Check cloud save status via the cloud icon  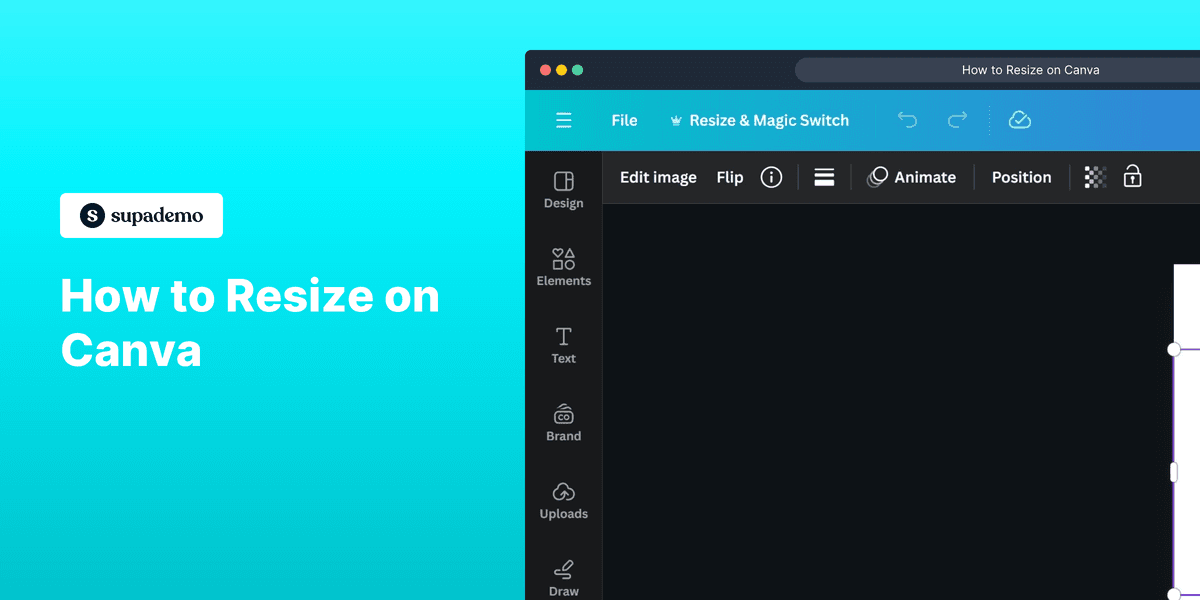point(1019,119)
